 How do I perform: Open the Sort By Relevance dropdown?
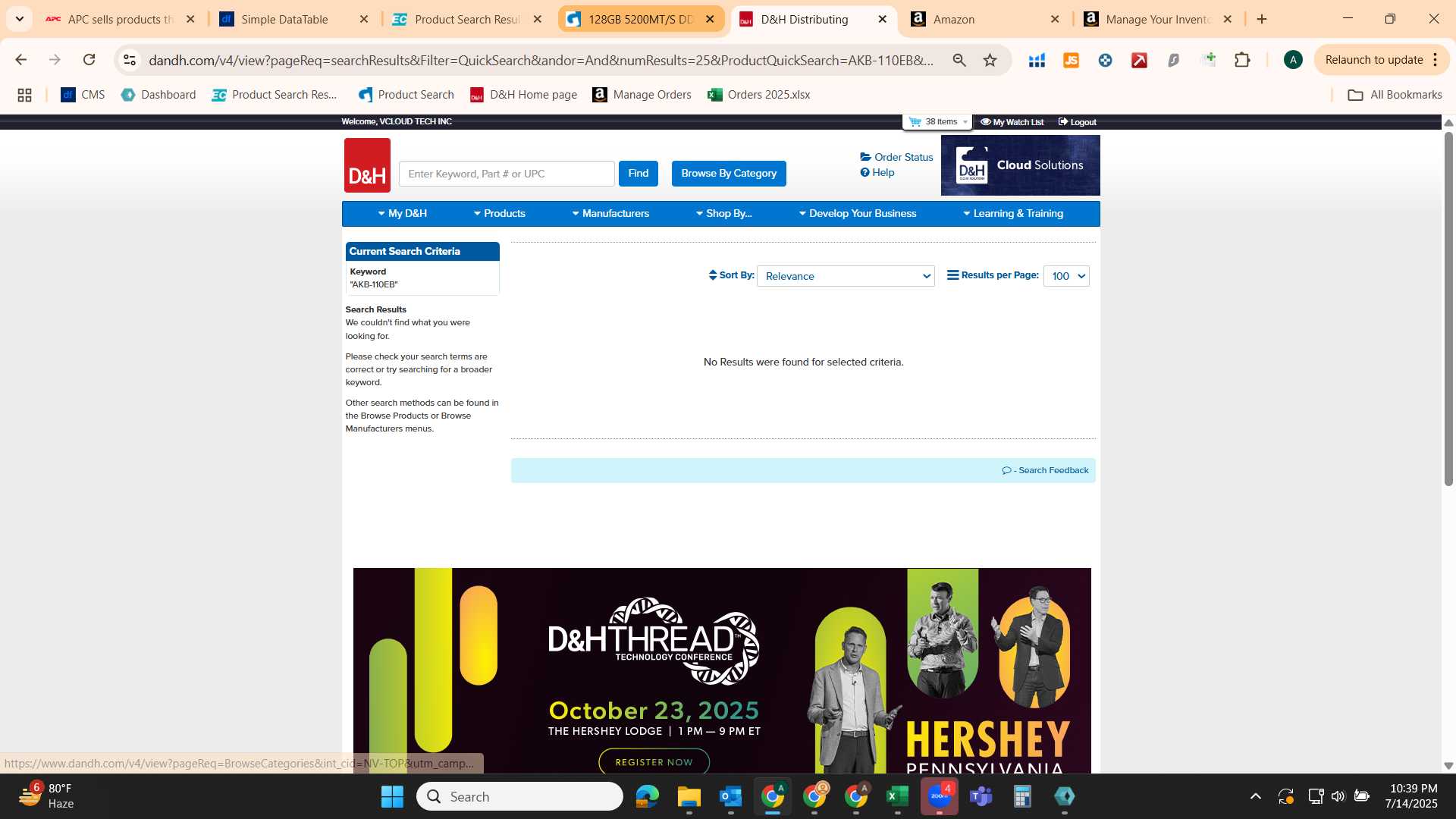846,276
